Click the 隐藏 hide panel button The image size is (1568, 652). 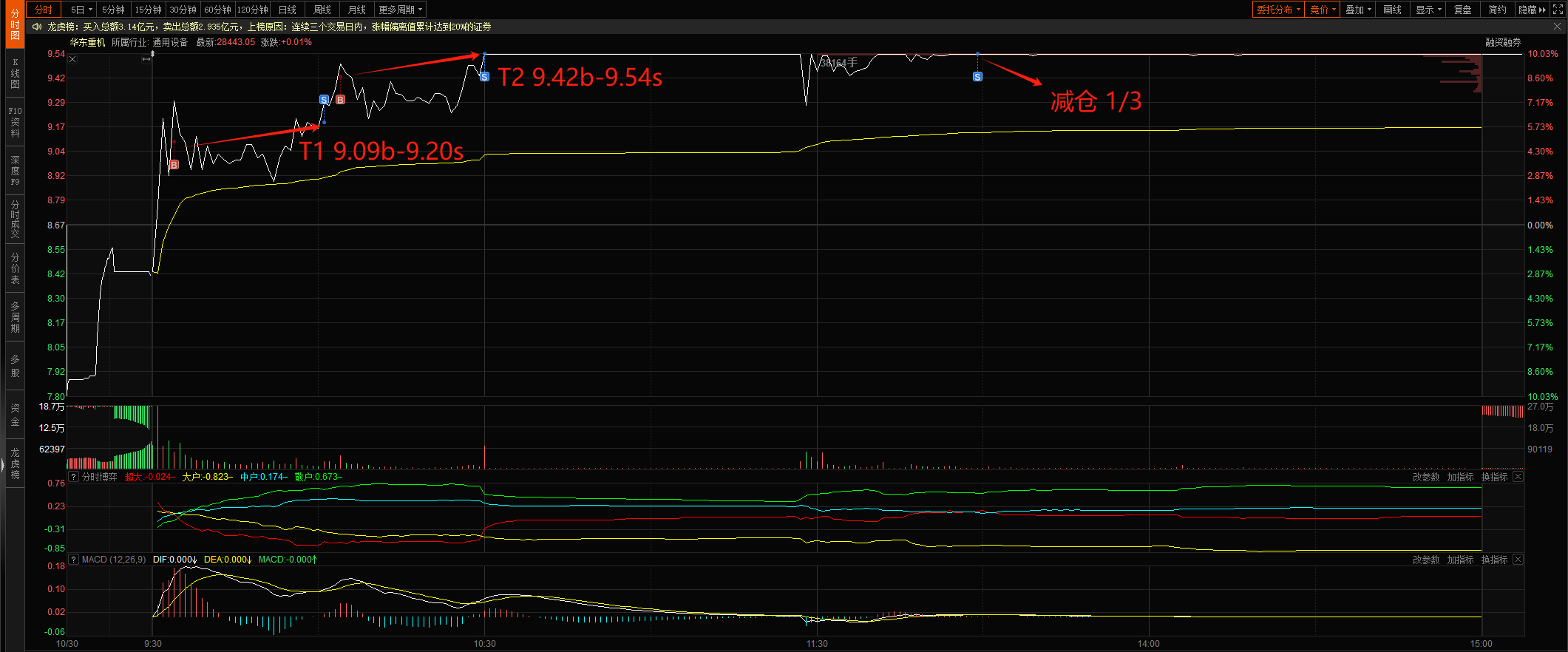pyautogui.click(x=1532, y=10)
